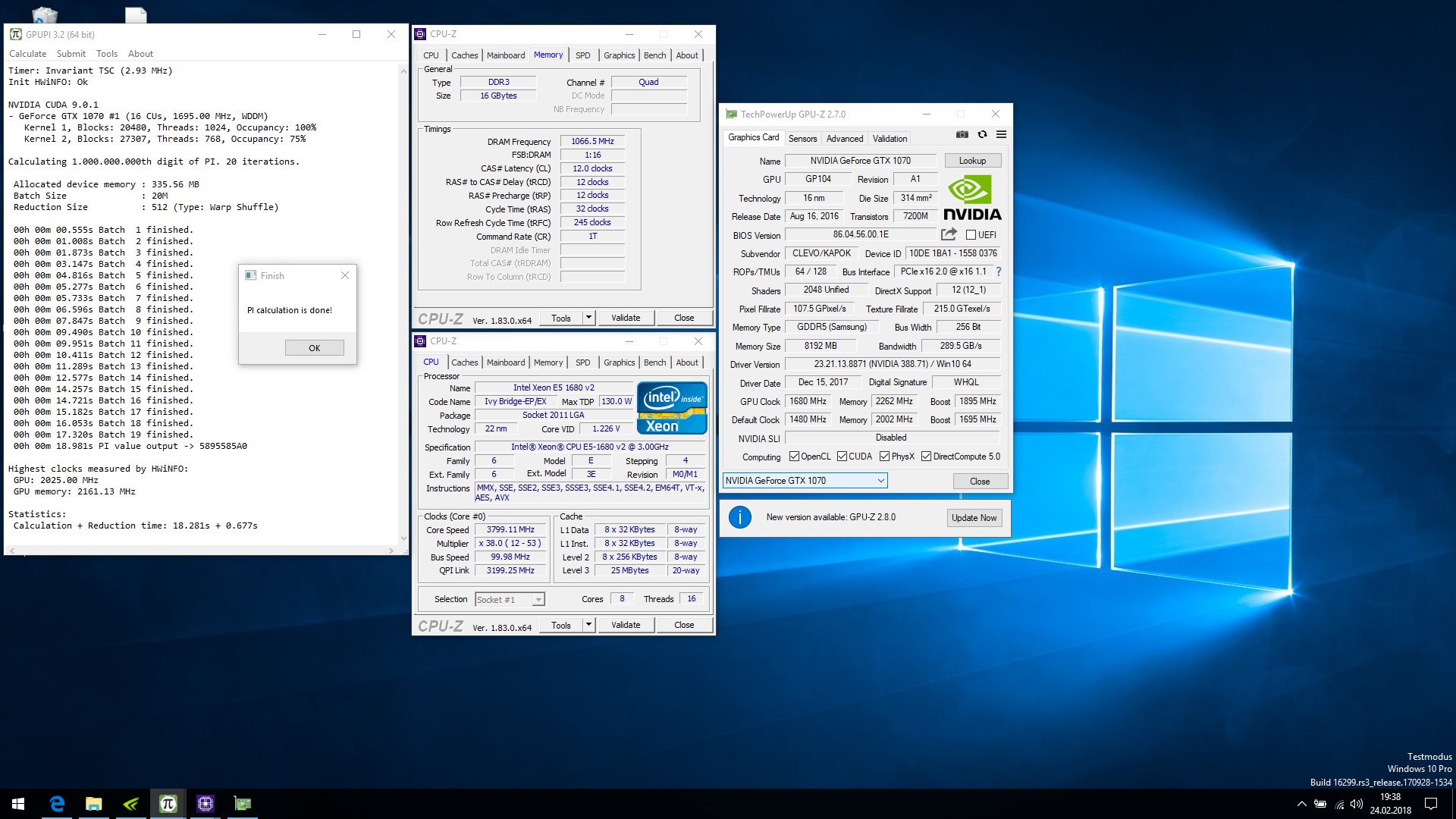
Task: Open the Submit menu in GPUPI
Action: point(71,54)
